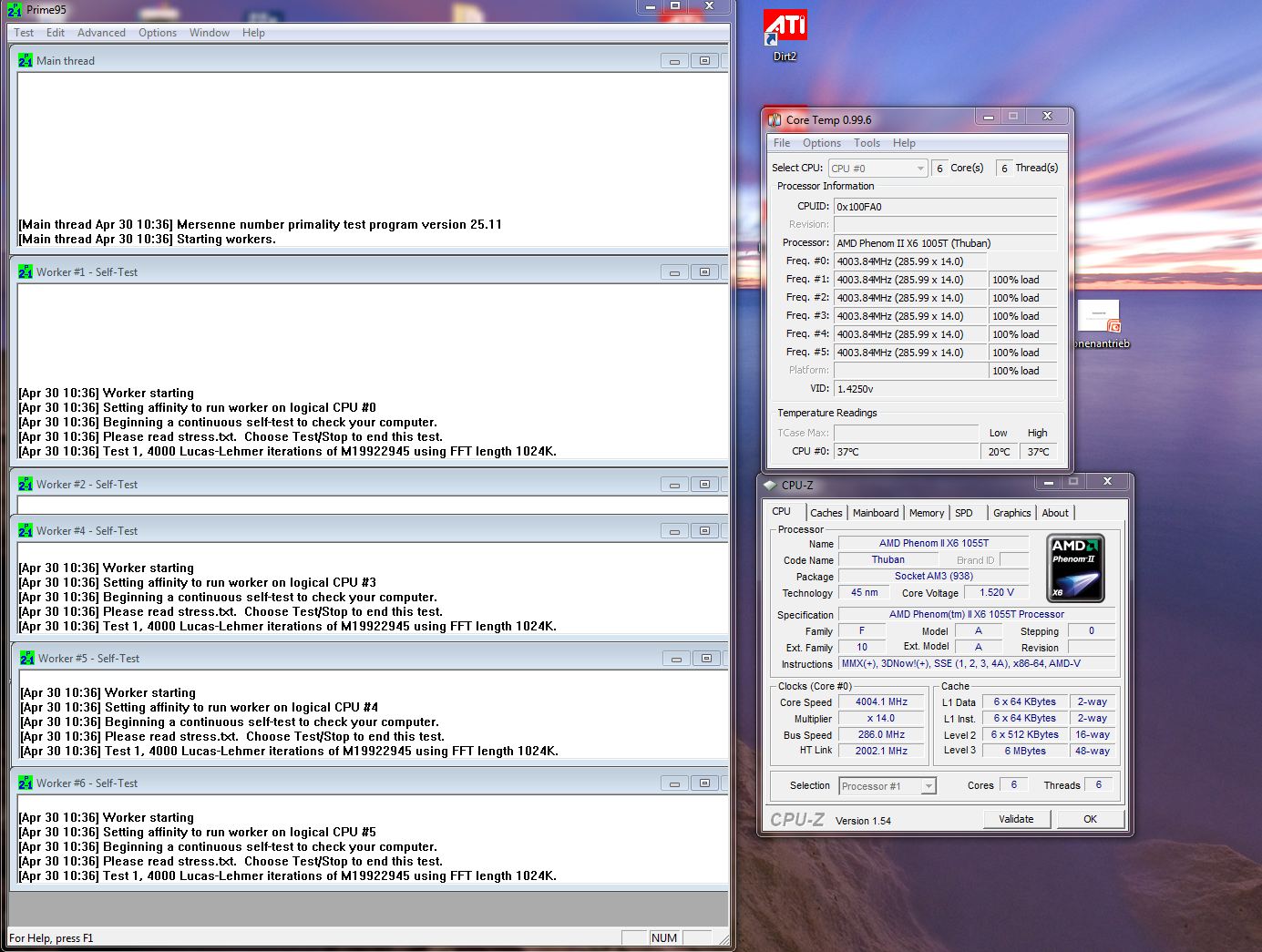Image resolution: width=1262 pixels, height=952 pixels.
Task: Click the Worker #2 Self-Test window icon
Action: (x=26, y=485)
